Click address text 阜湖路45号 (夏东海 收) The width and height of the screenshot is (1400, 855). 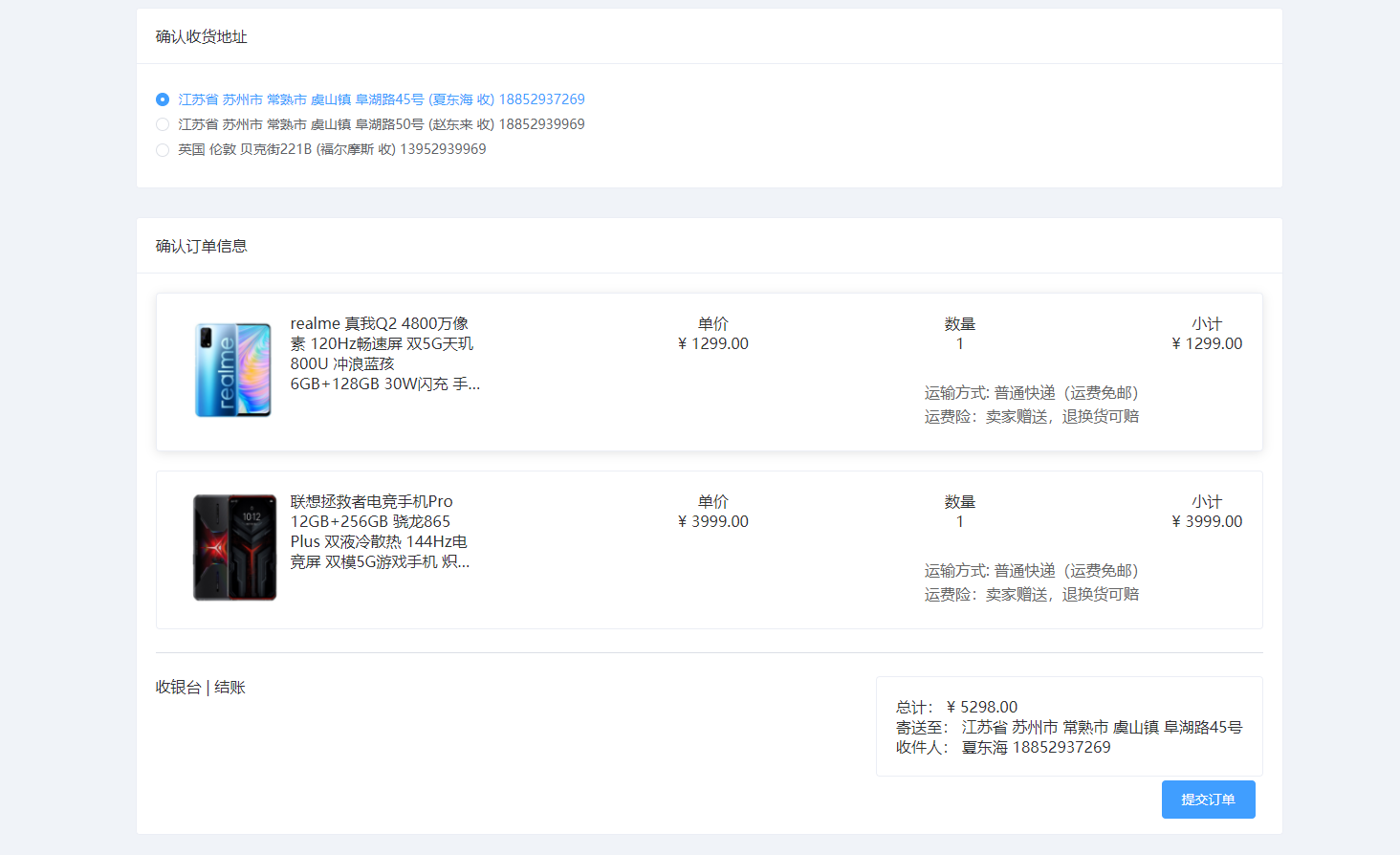point(382,99)
